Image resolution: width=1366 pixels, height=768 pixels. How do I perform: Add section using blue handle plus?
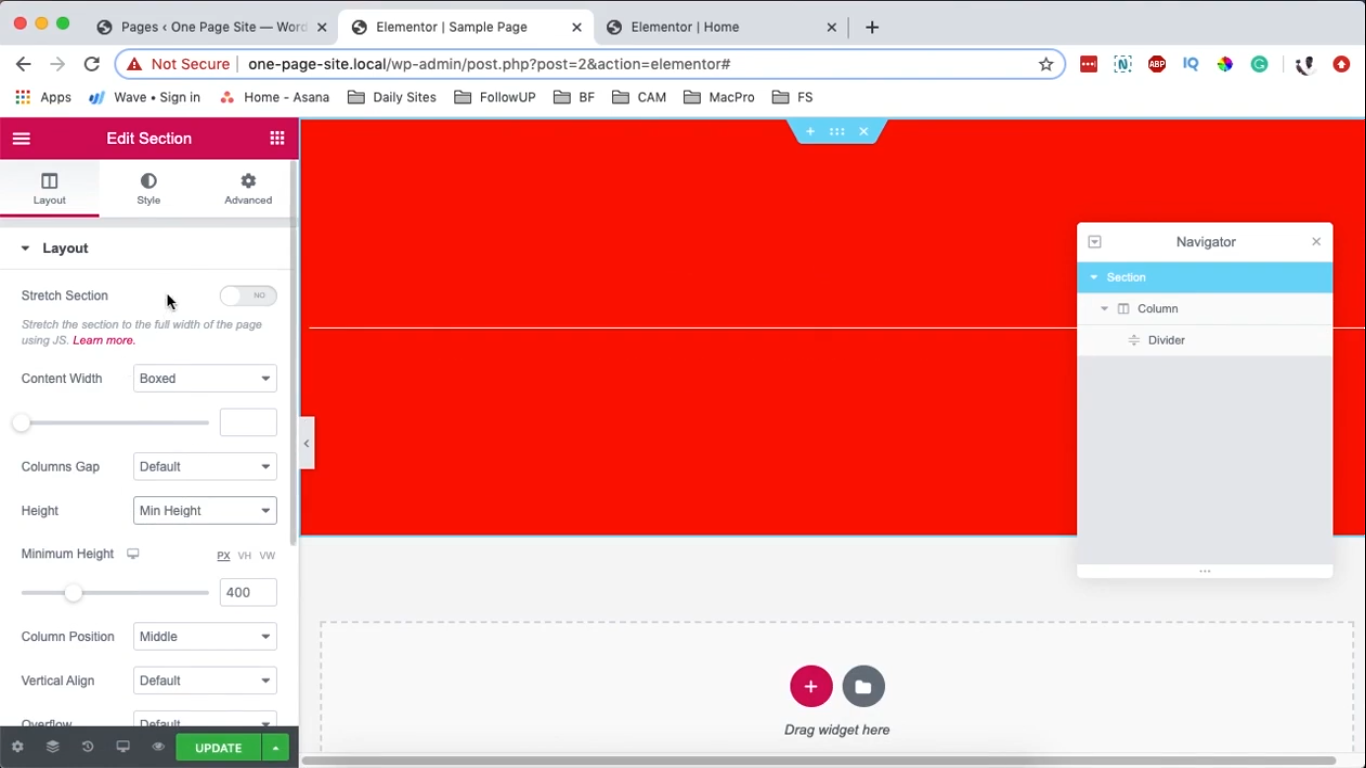click(810, 131)
